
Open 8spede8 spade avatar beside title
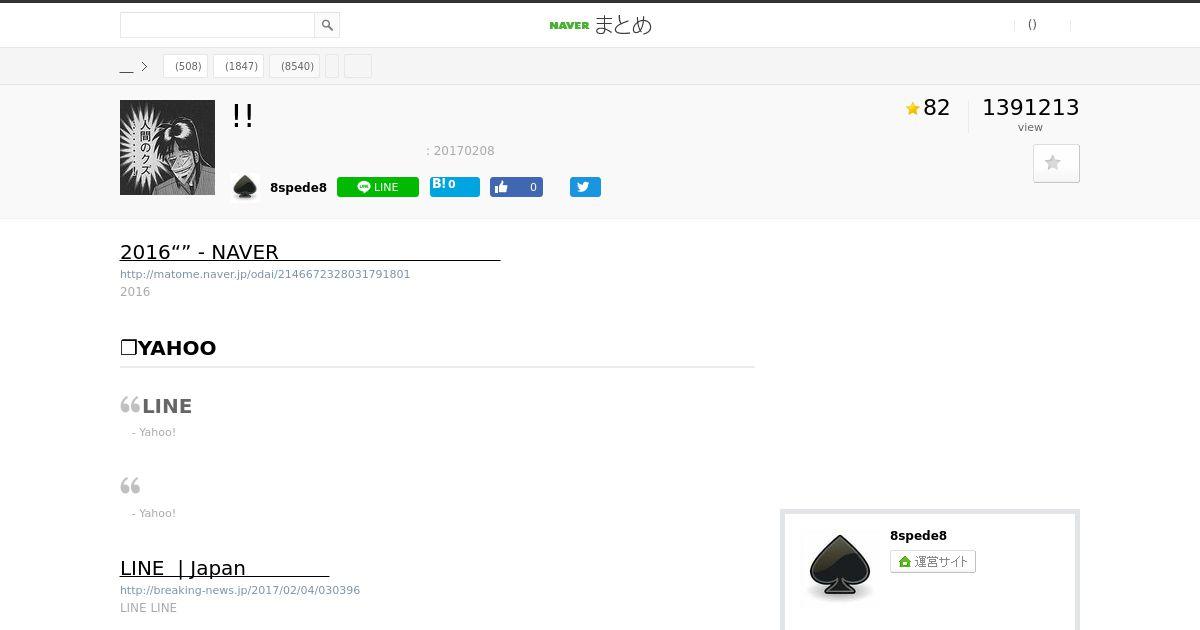(x=245, y=187)
